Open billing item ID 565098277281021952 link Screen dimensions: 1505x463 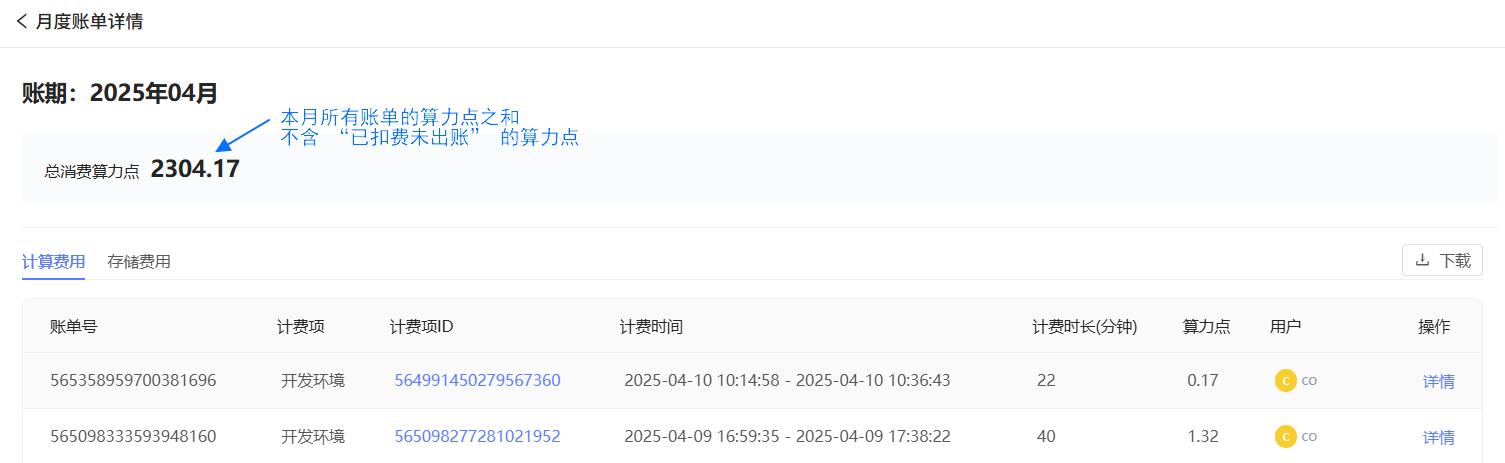(x=477, y=436)
